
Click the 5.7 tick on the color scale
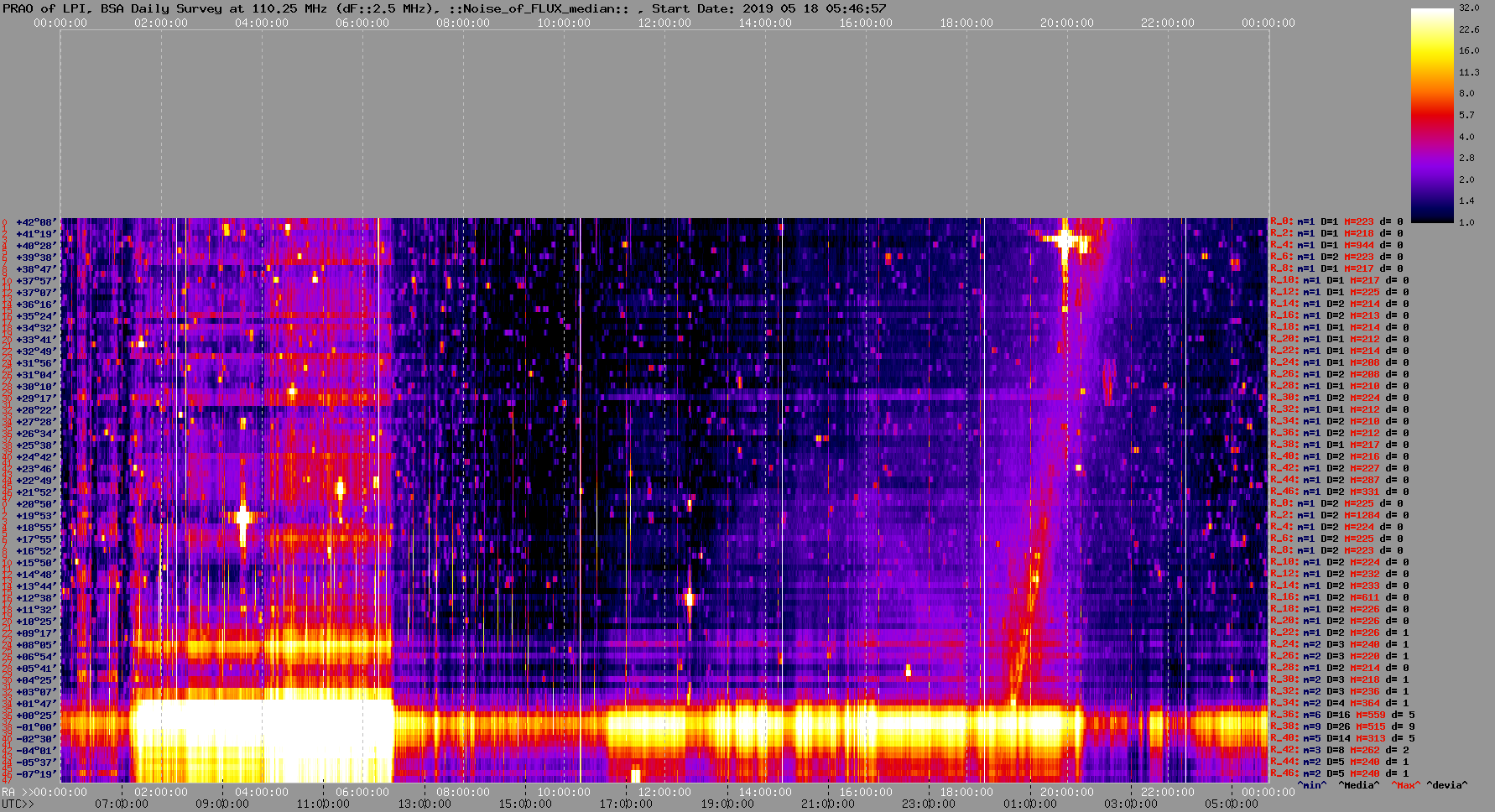click(x=1466, y=115)
